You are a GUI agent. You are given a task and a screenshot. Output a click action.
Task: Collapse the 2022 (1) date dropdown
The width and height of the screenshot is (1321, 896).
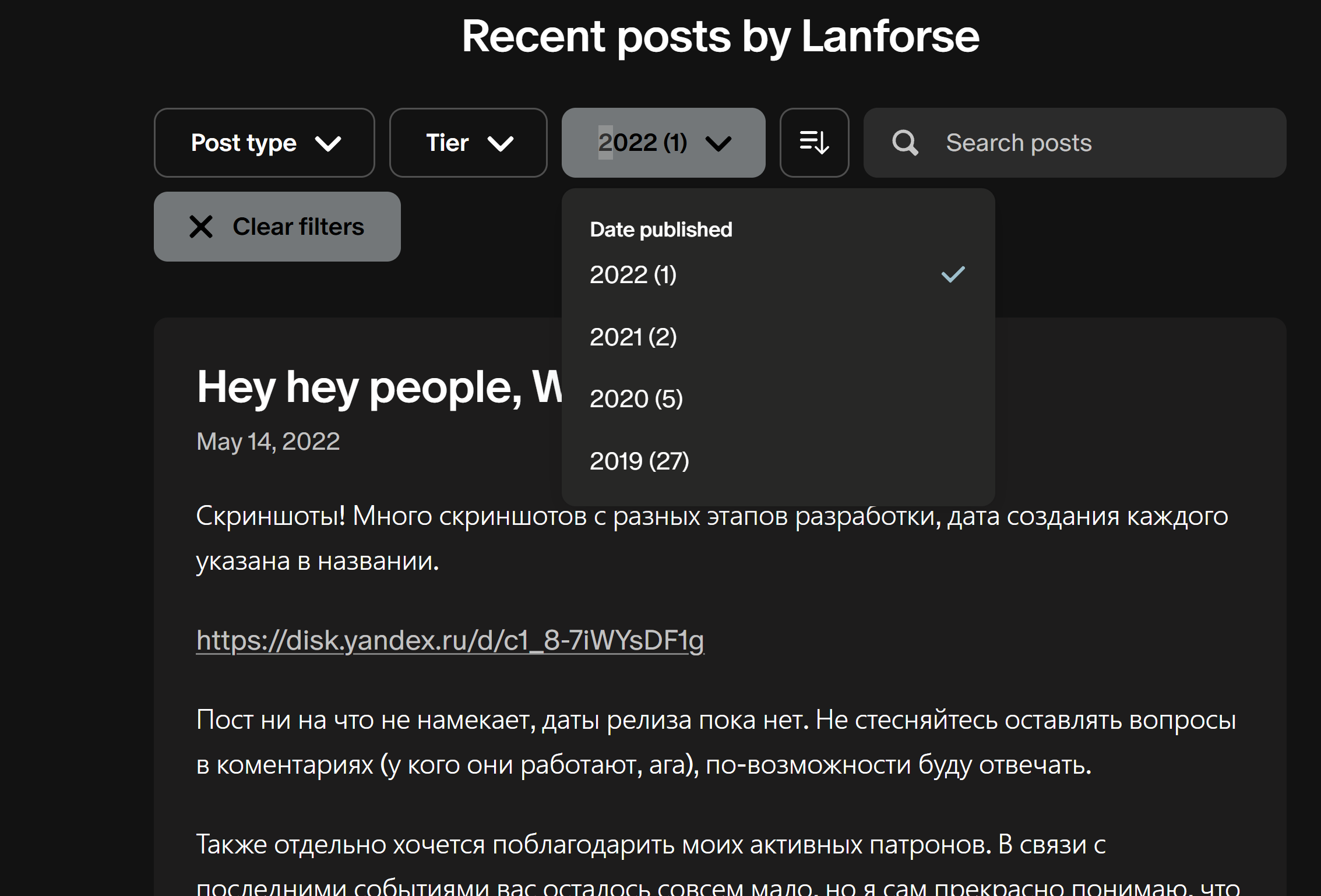[663, 143]
